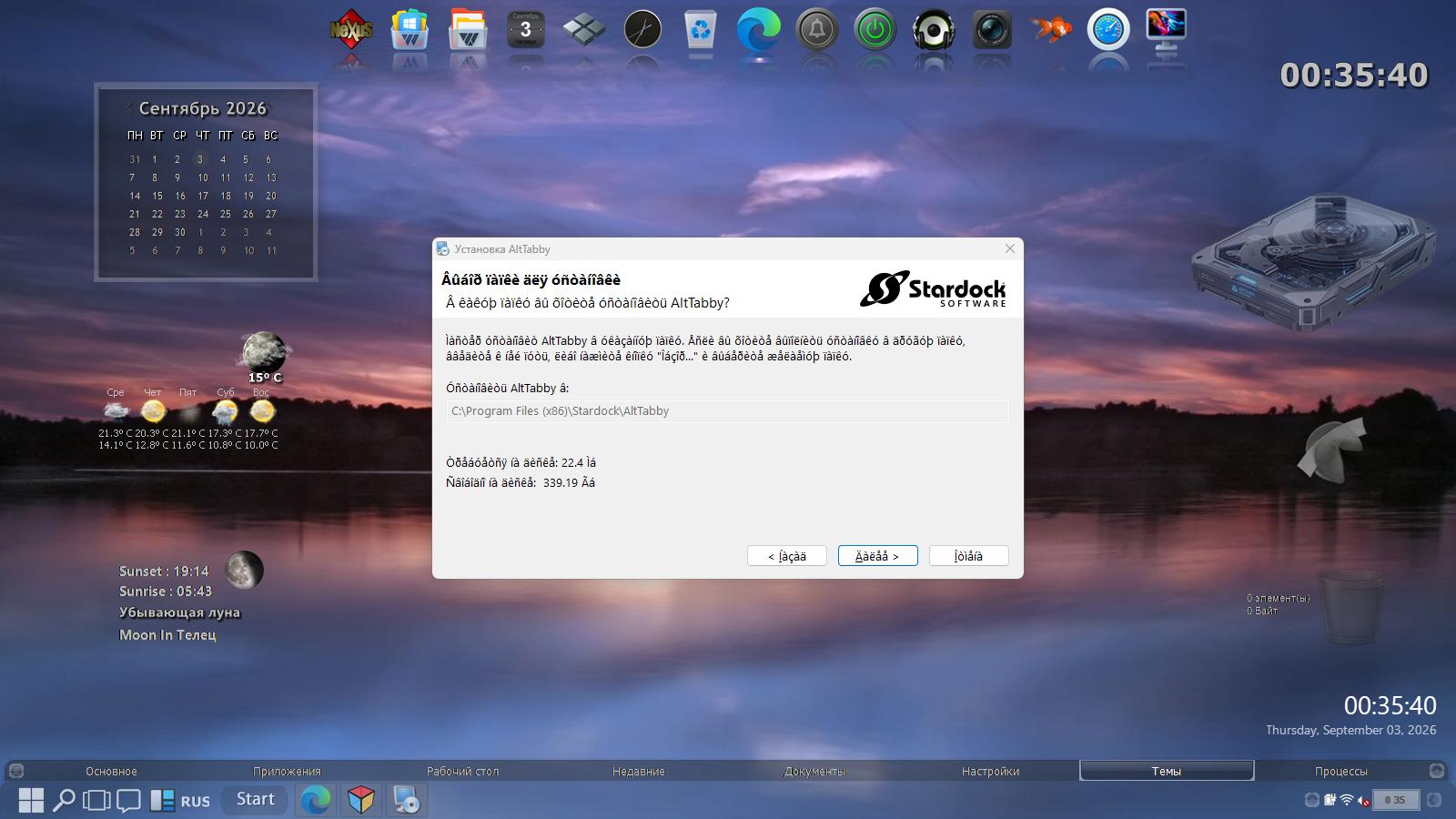
Task: Click the AltTabby install path field
Action: pyautogui.click(x=727, y=411)
